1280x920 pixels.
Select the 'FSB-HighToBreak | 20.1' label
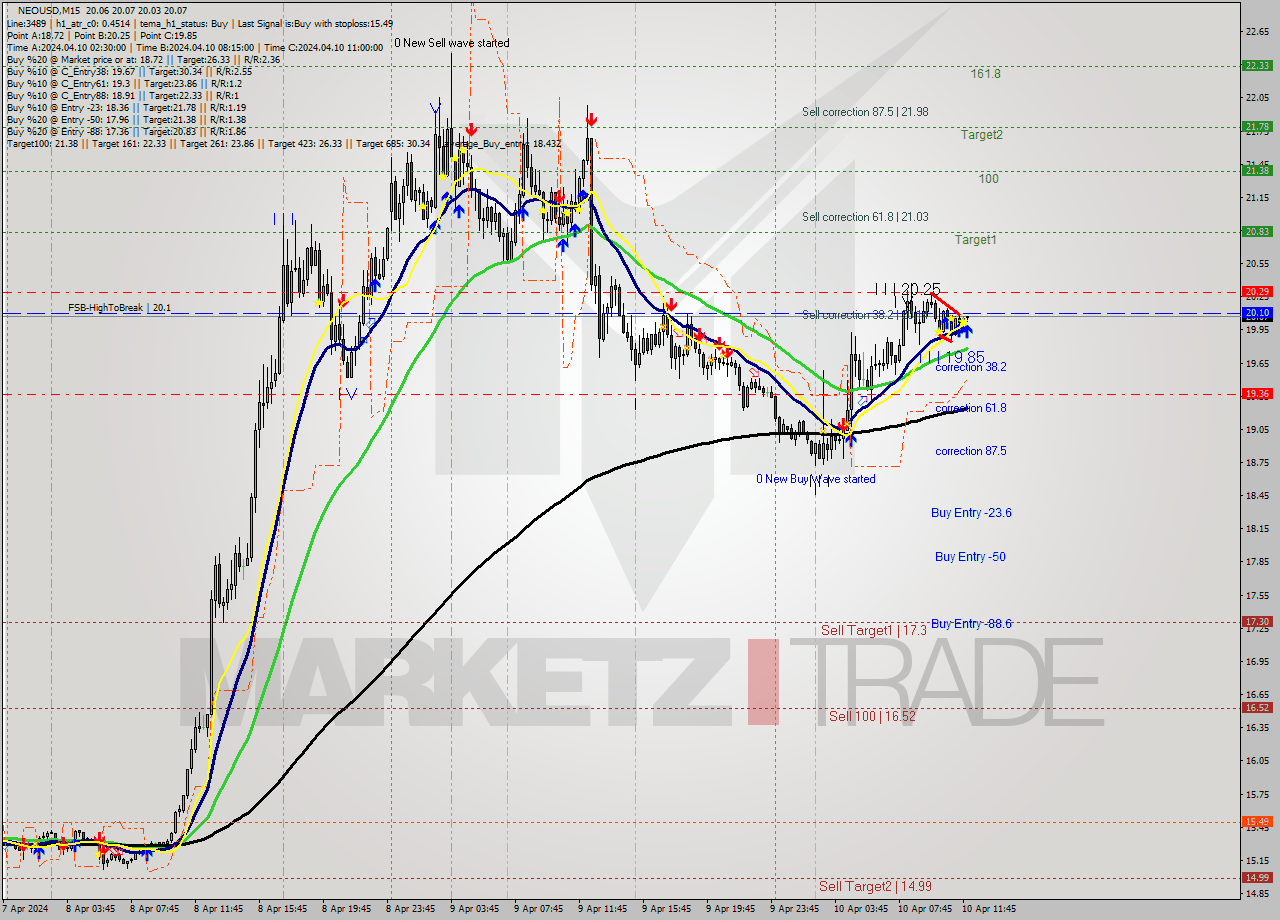click(119, 308)
